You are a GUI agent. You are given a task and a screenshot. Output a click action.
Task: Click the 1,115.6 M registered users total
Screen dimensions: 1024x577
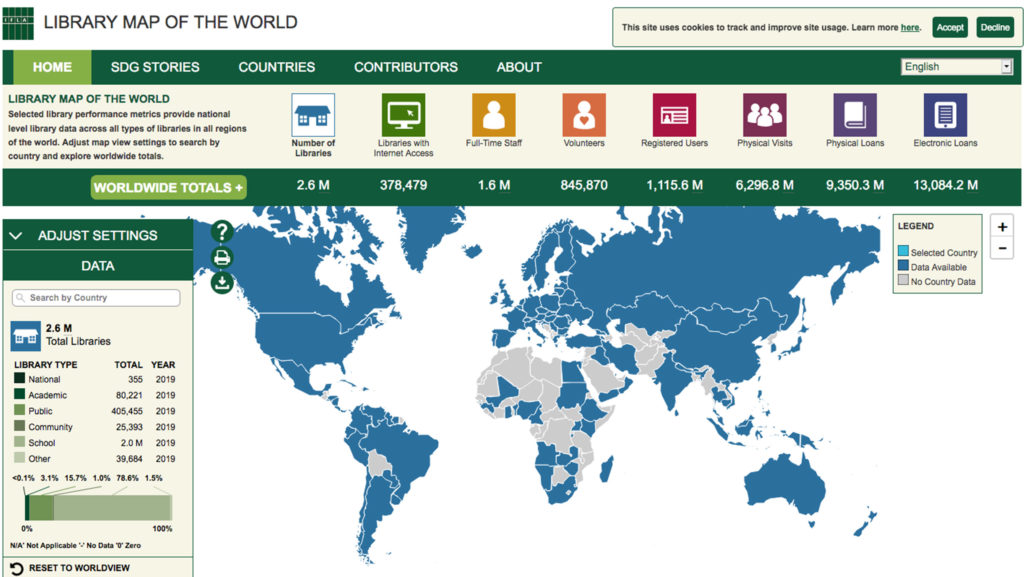tap(675, 185)
